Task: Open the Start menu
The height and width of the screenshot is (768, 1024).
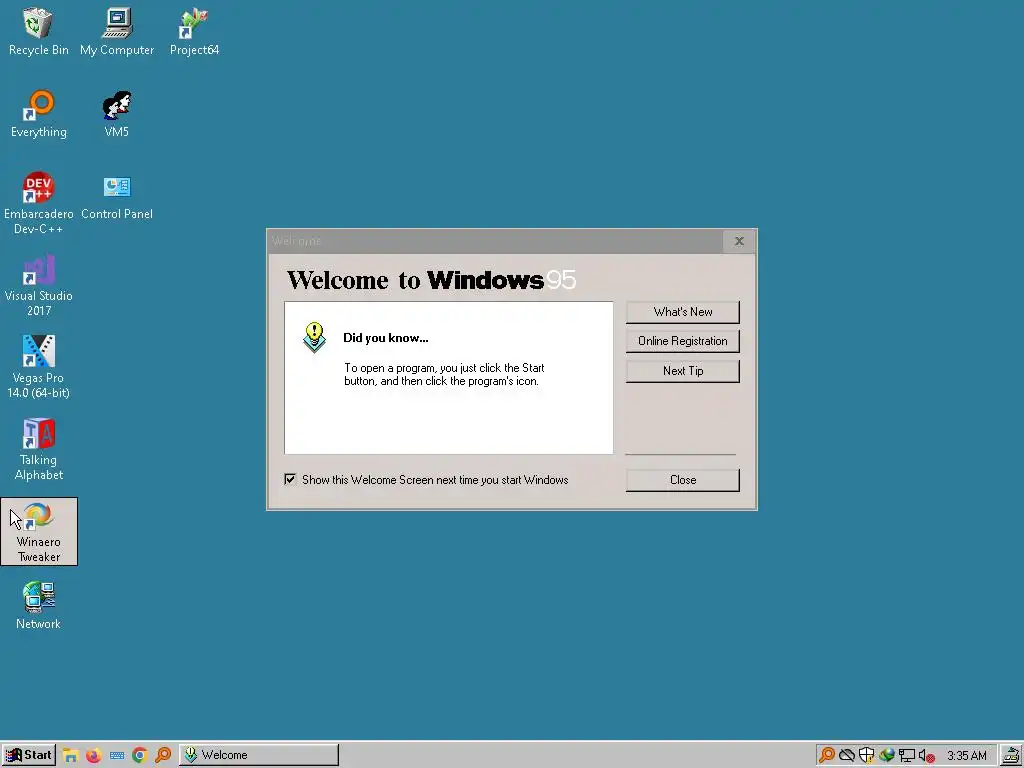Action: pyautogui.click(x=29, y=755)
